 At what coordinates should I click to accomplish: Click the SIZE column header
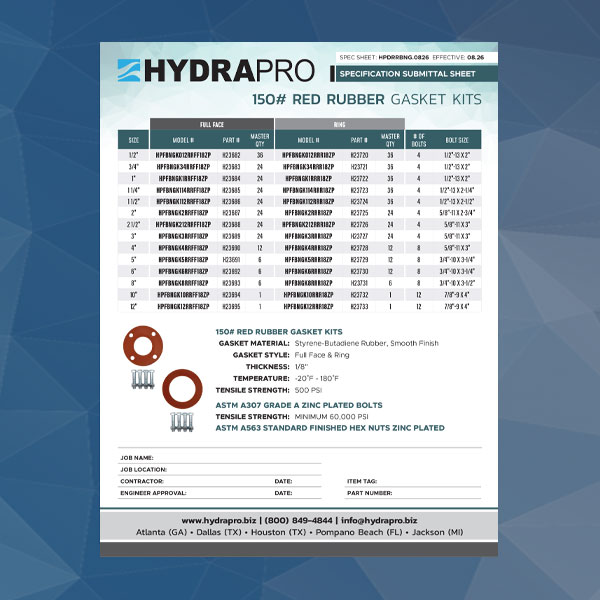(134, 140)
